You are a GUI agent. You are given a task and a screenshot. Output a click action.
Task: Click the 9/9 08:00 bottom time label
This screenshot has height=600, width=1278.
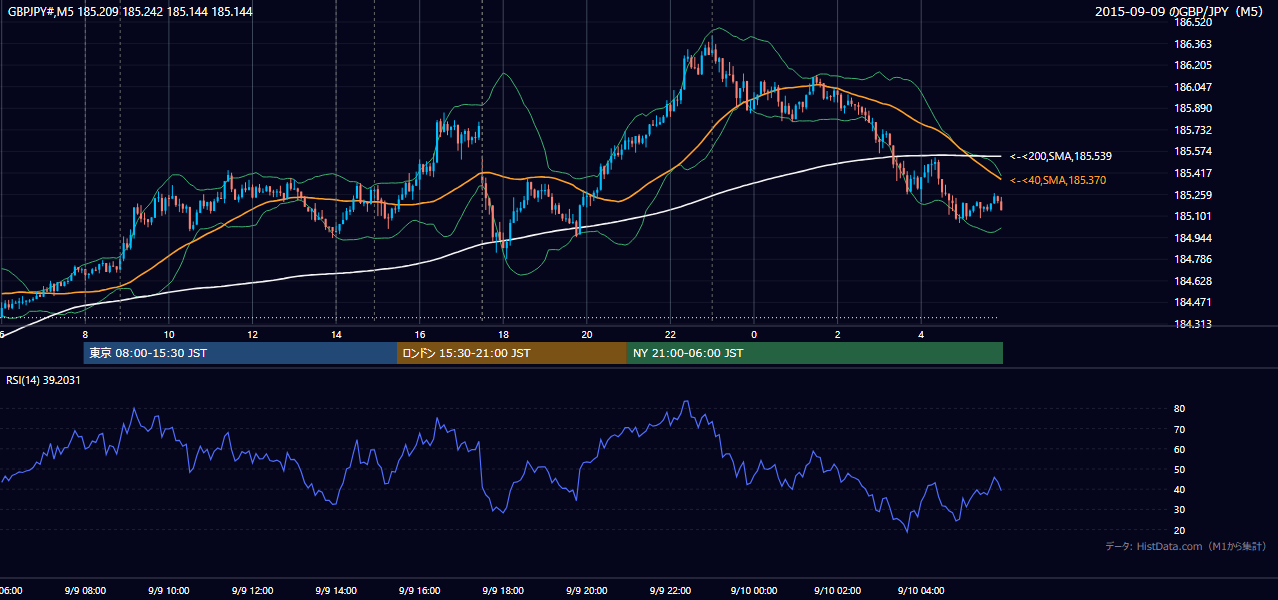[x=84, y=590]
